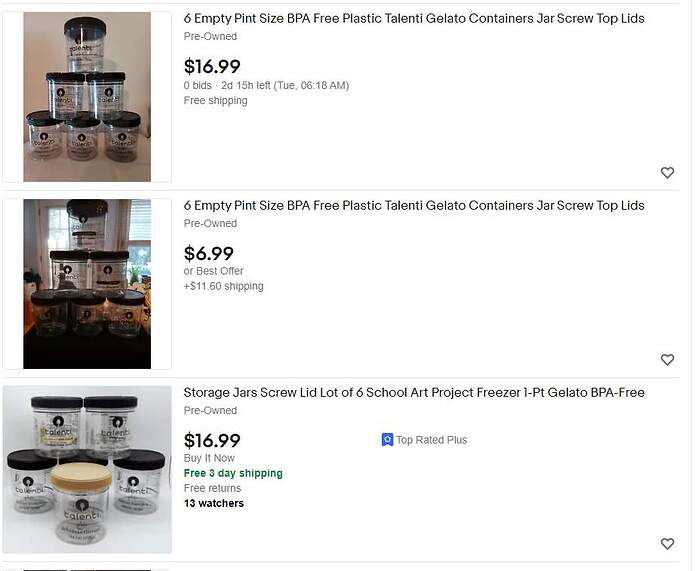Click the "Free returns" text
Screen dimensions: 700x571
click(x=212, y=488)
